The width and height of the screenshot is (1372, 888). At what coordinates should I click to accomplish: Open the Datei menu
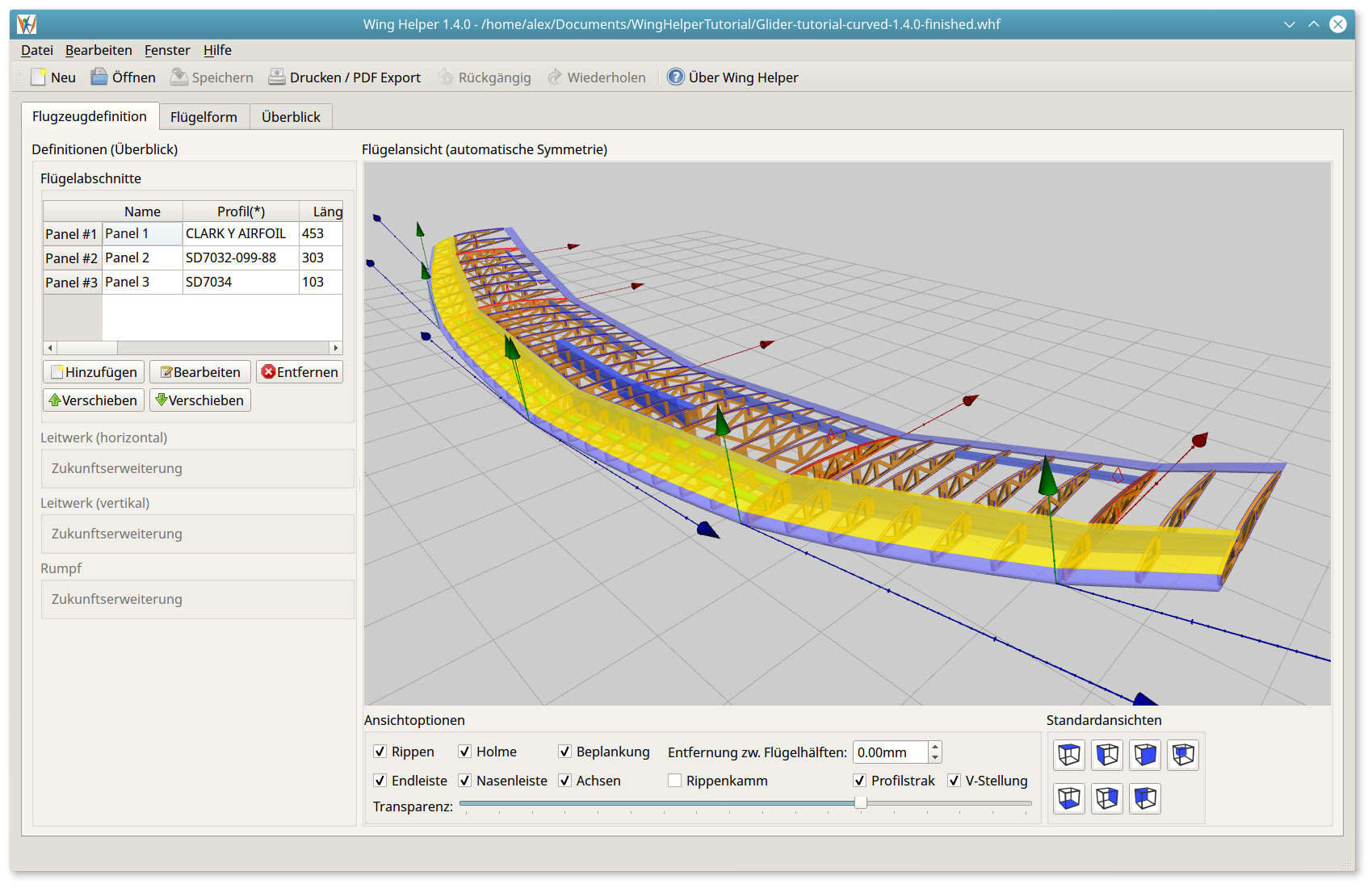click(37, 50)
